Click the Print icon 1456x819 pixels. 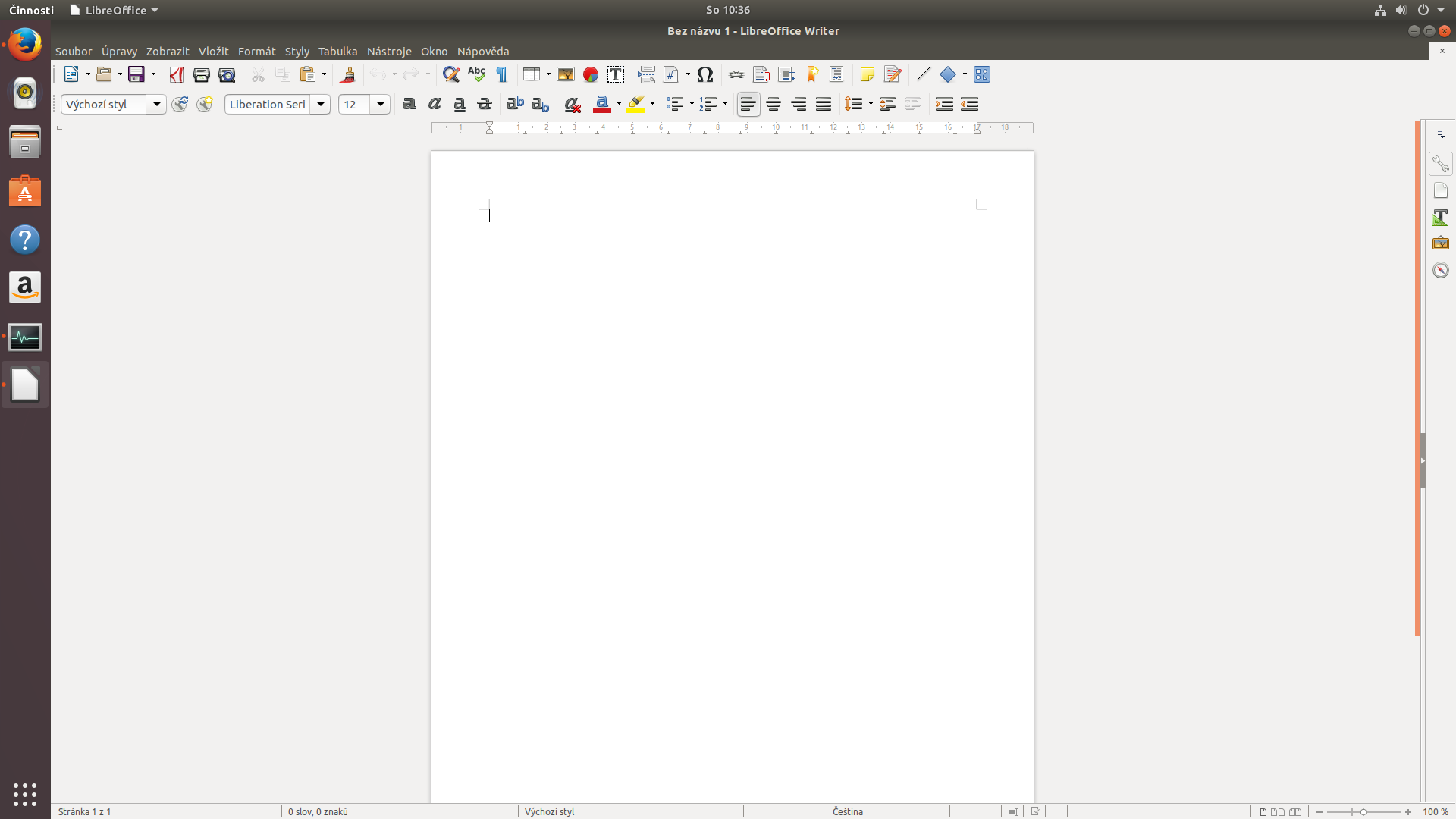click(x=202, y=74)
